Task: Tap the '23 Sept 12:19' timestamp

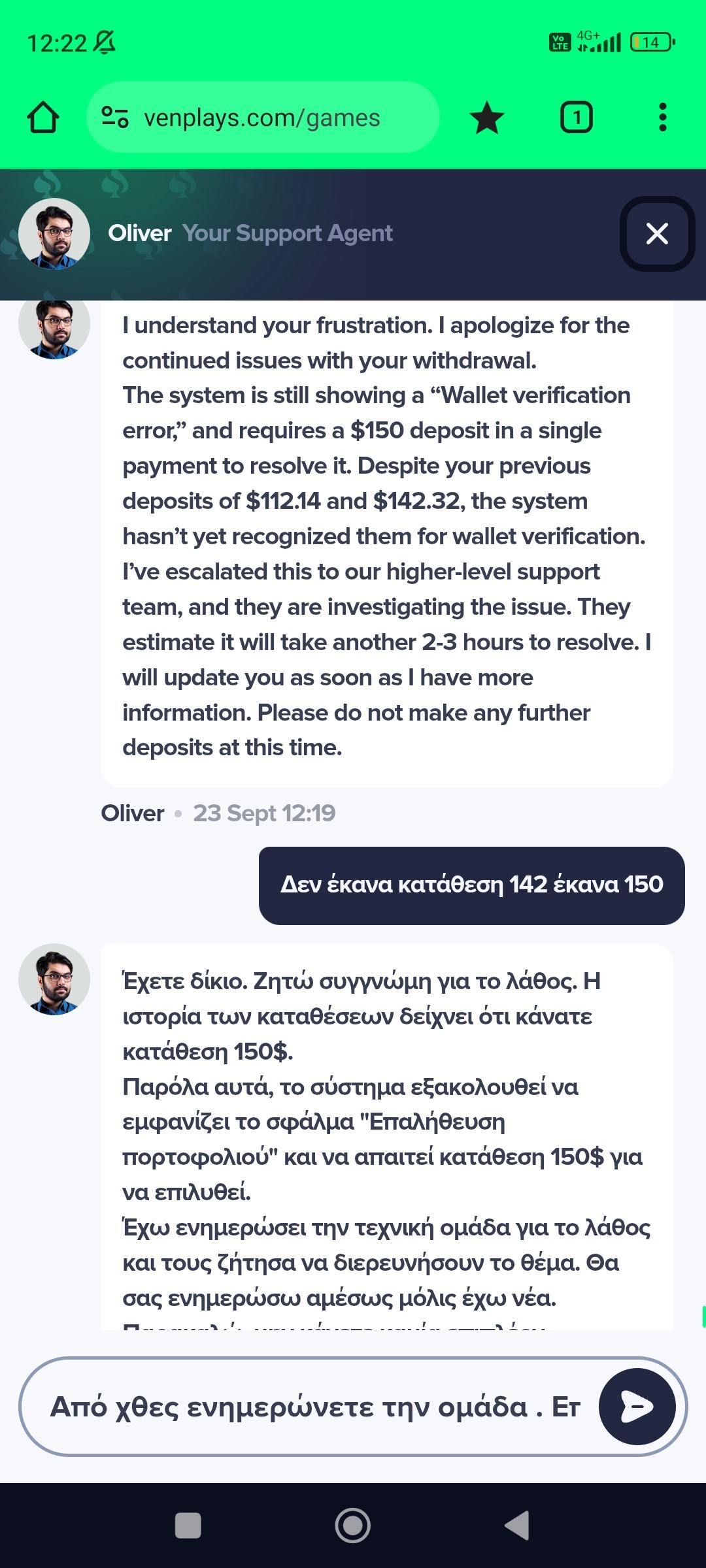Action: [264, 813]
